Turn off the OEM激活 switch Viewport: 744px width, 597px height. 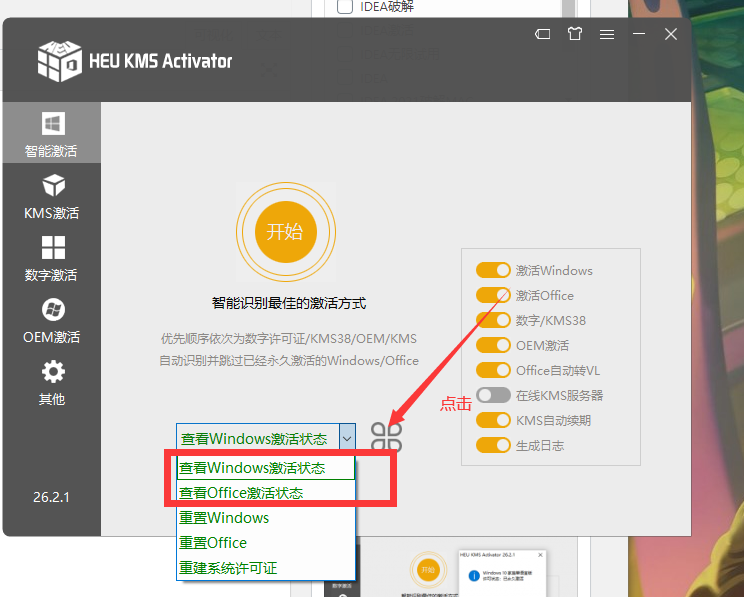point(493,345)
